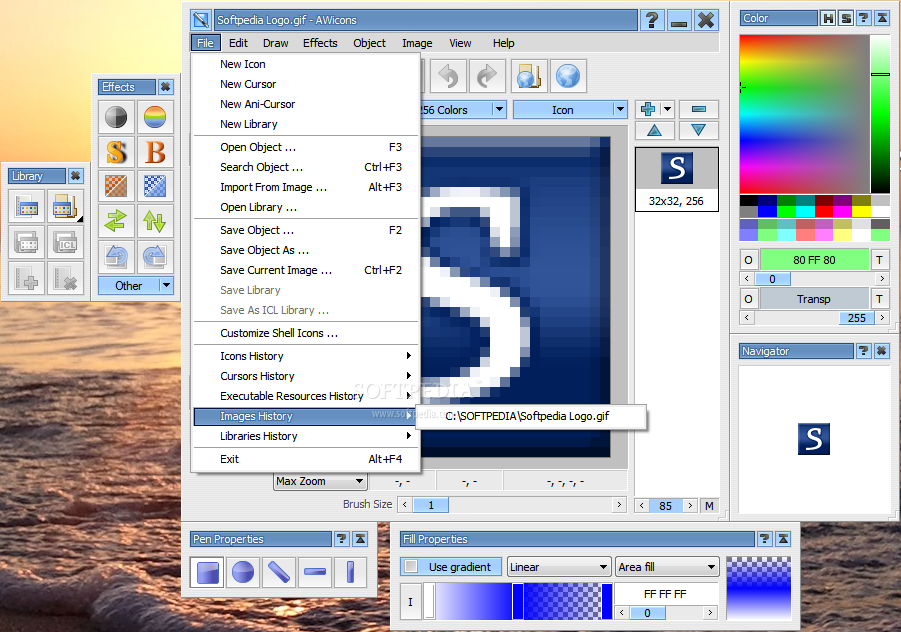This screenshot has height=632, width=901.
Task: Select the horizontal line pen shape
Action: pyautogui.click(x=314, y=572)
